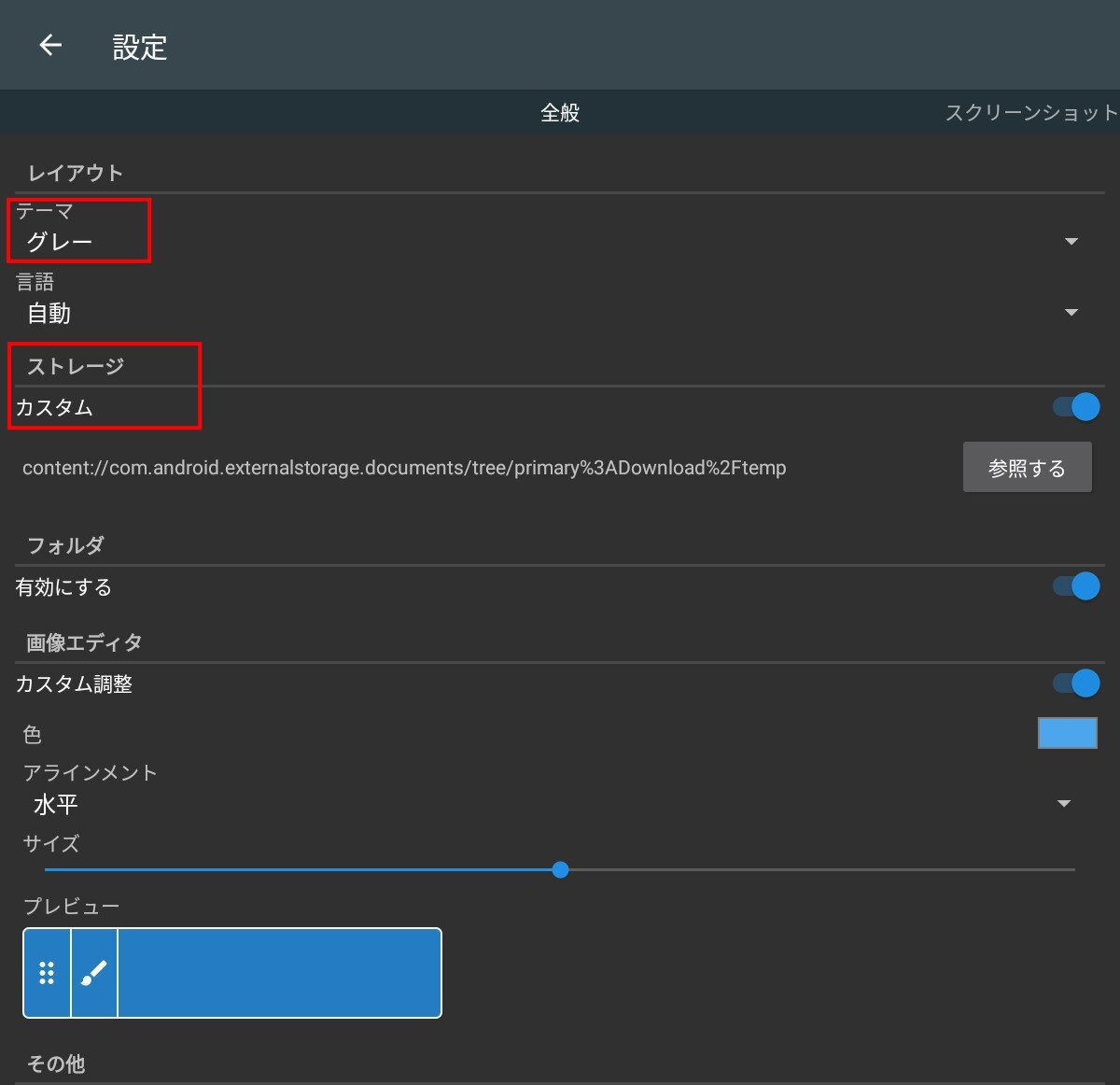The width and height of the screenshot is (1120, 1085).
Task: Click the プレビュー label
Action: click(71, 907)
